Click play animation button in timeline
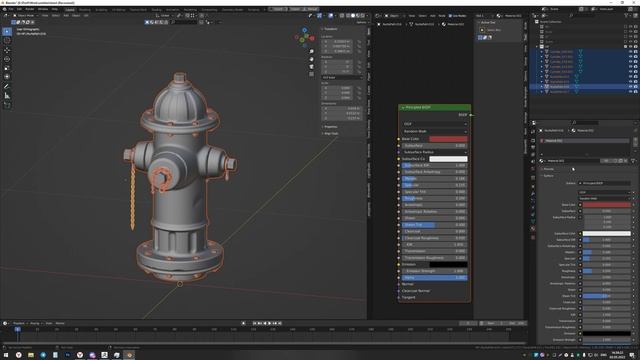Image resolution: width=640 pixels, height=360 pixels. point(270,323)
